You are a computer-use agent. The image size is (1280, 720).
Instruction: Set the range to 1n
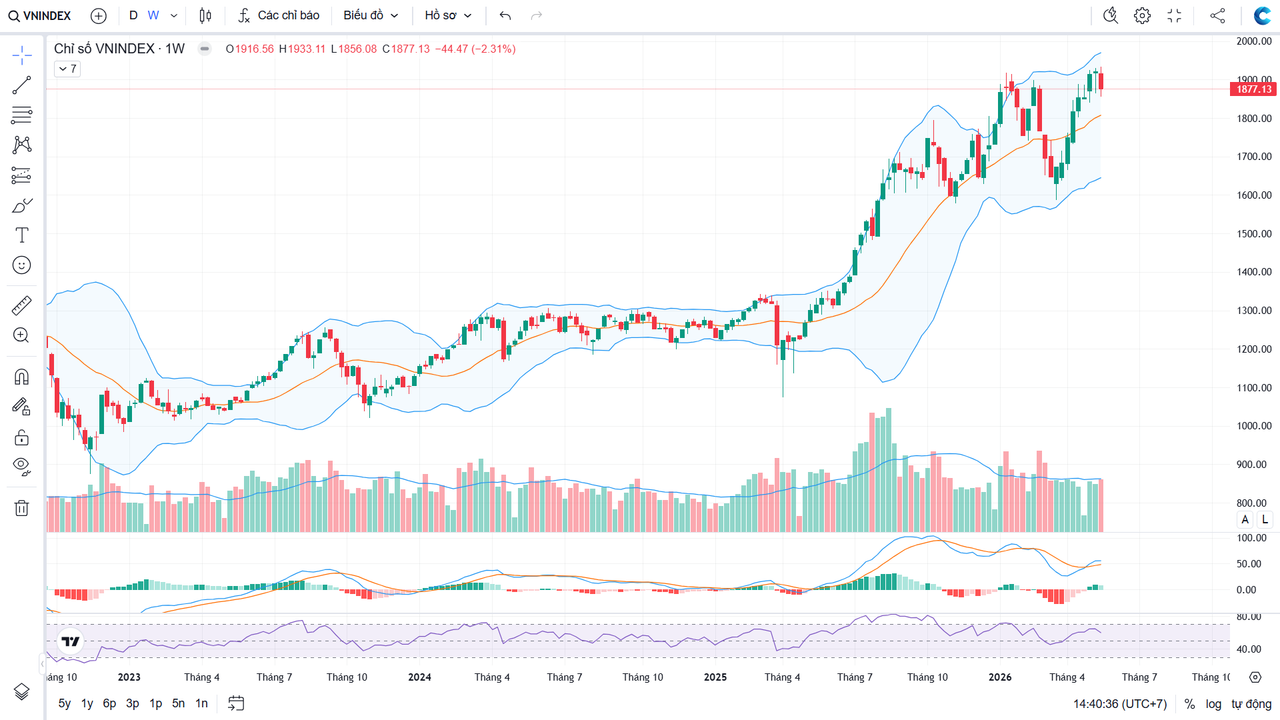coord(202,703)
